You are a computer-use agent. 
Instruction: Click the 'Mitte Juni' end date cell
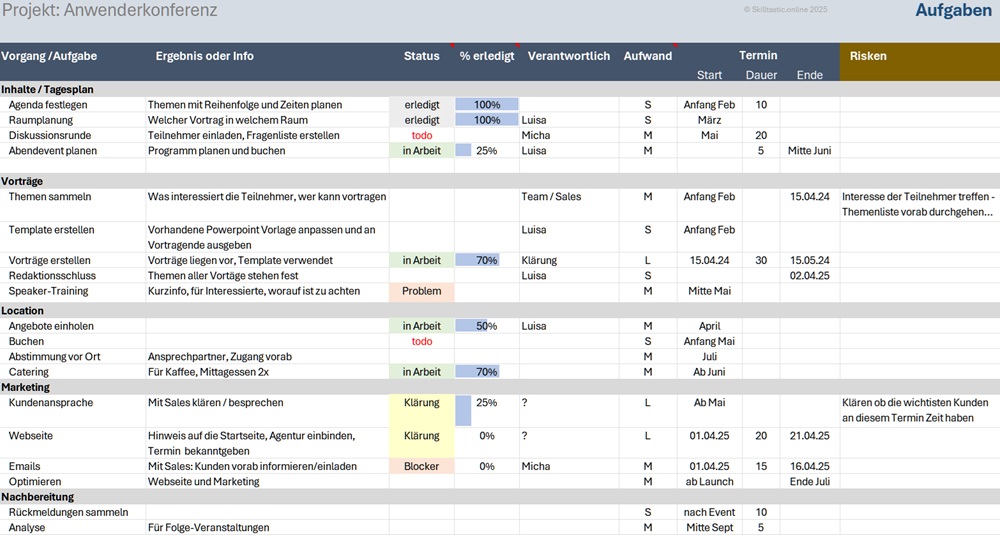(x=809, y=150)
